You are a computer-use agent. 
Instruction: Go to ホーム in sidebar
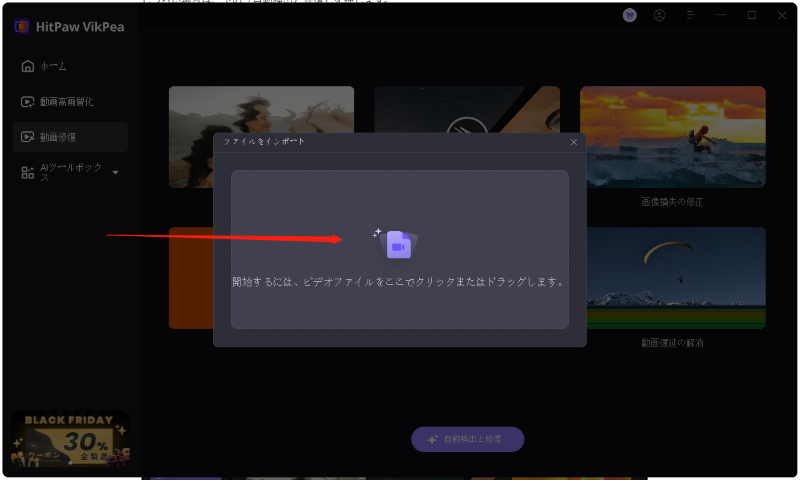[x=54, y=66]
